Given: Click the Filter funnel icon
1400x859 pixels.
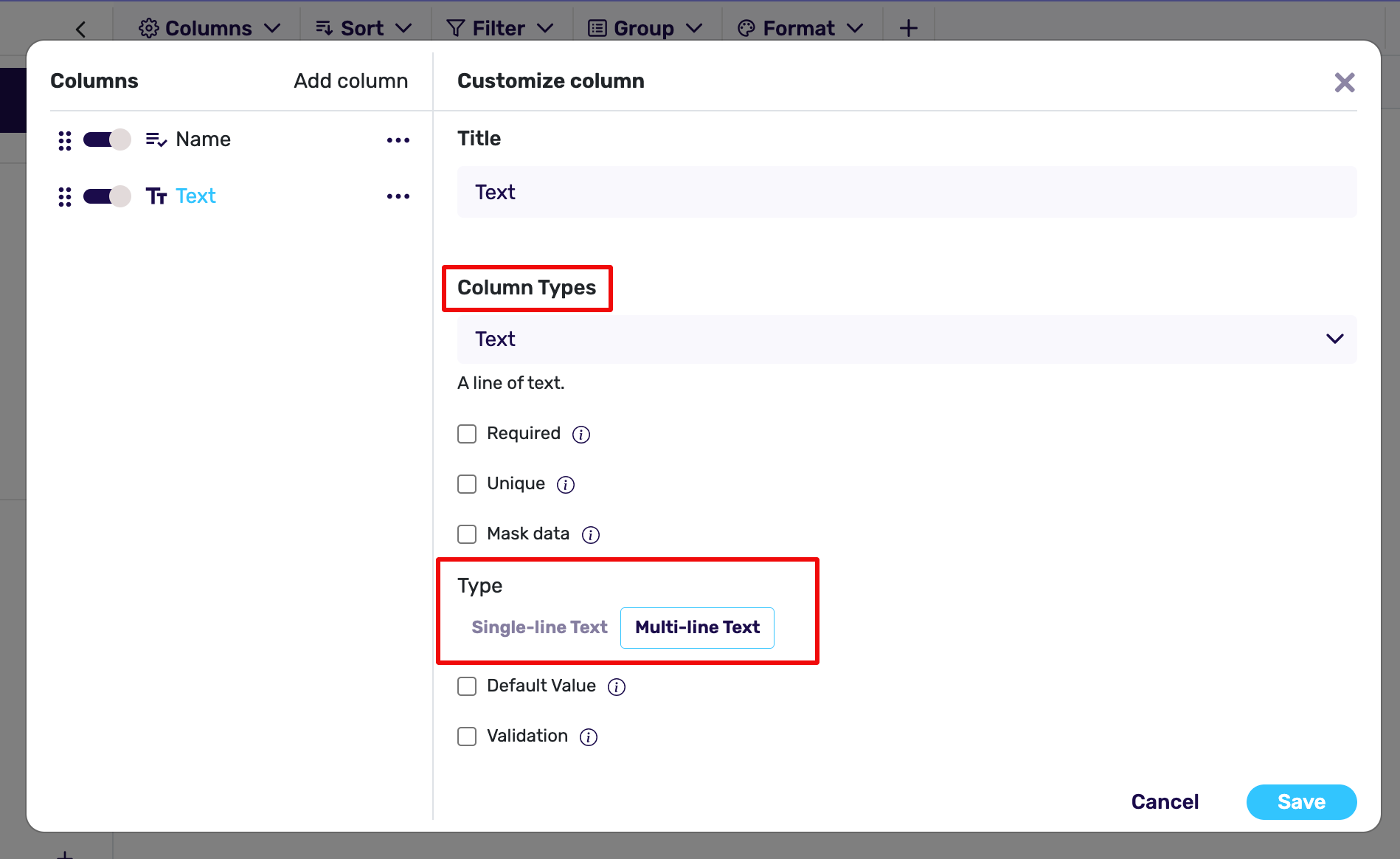Looking at the screenshot, I should (454, 27).
